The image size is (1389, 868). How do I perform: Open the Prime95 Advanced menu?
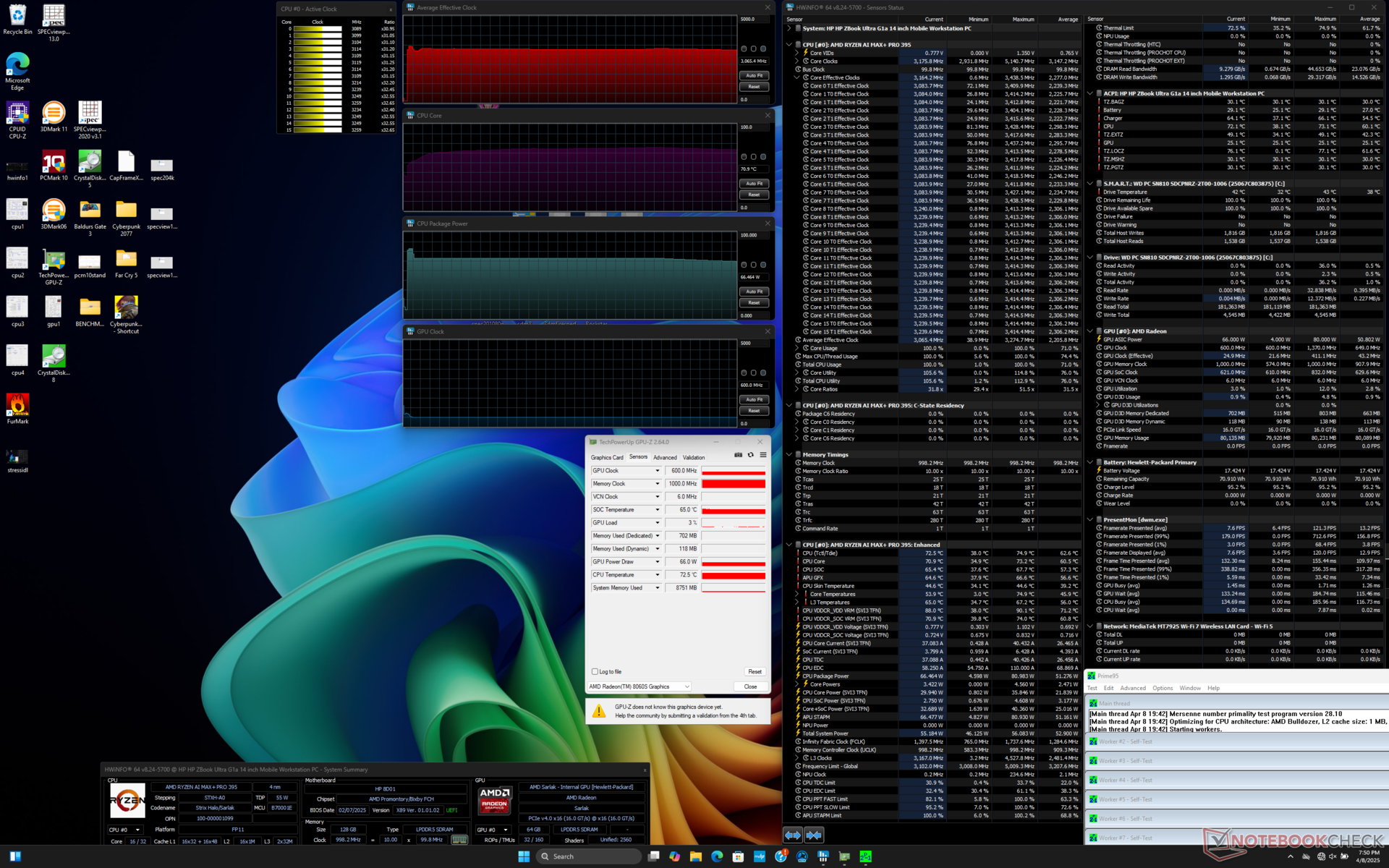tap(1133, 688)
